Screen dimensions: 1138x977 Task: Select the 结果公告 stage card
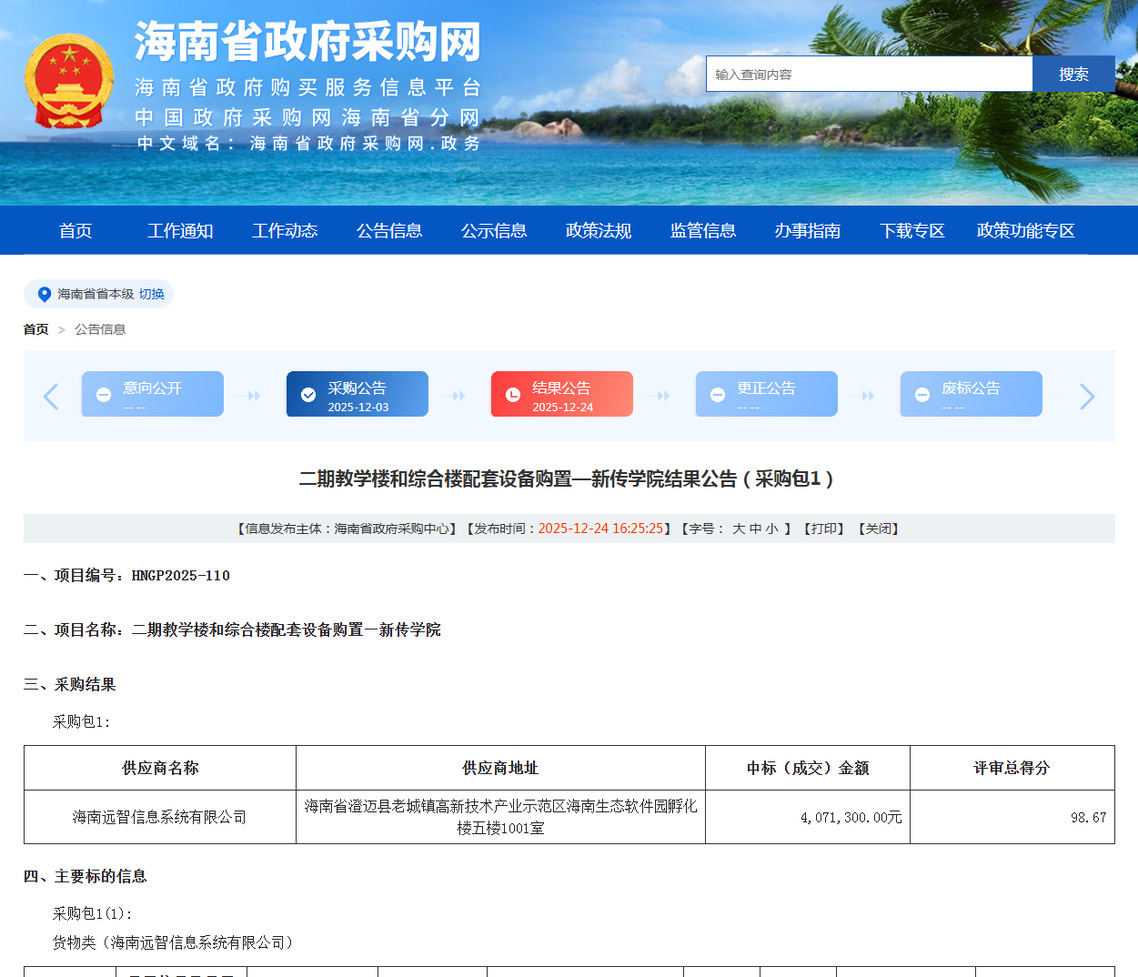562,395
